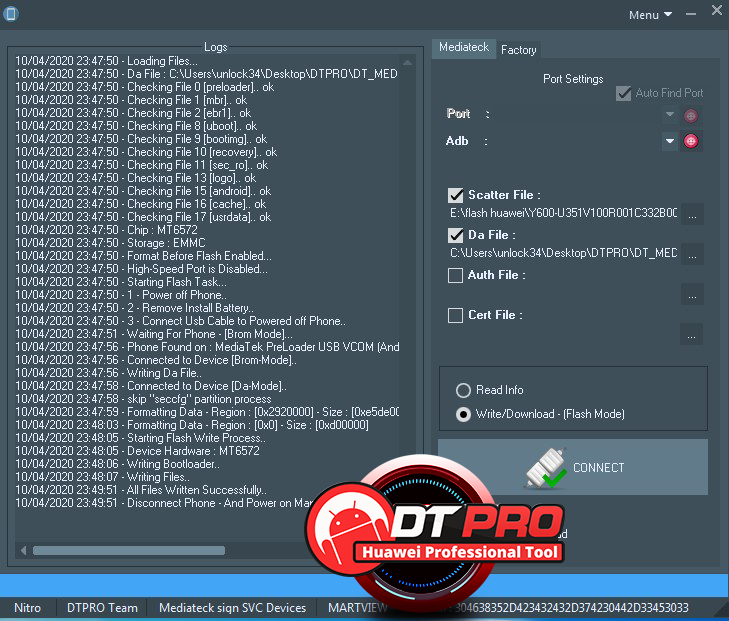This screenshot has height=621, width=729.
Task: Click the app phone icon in title bar
Action: click(11, 14)
